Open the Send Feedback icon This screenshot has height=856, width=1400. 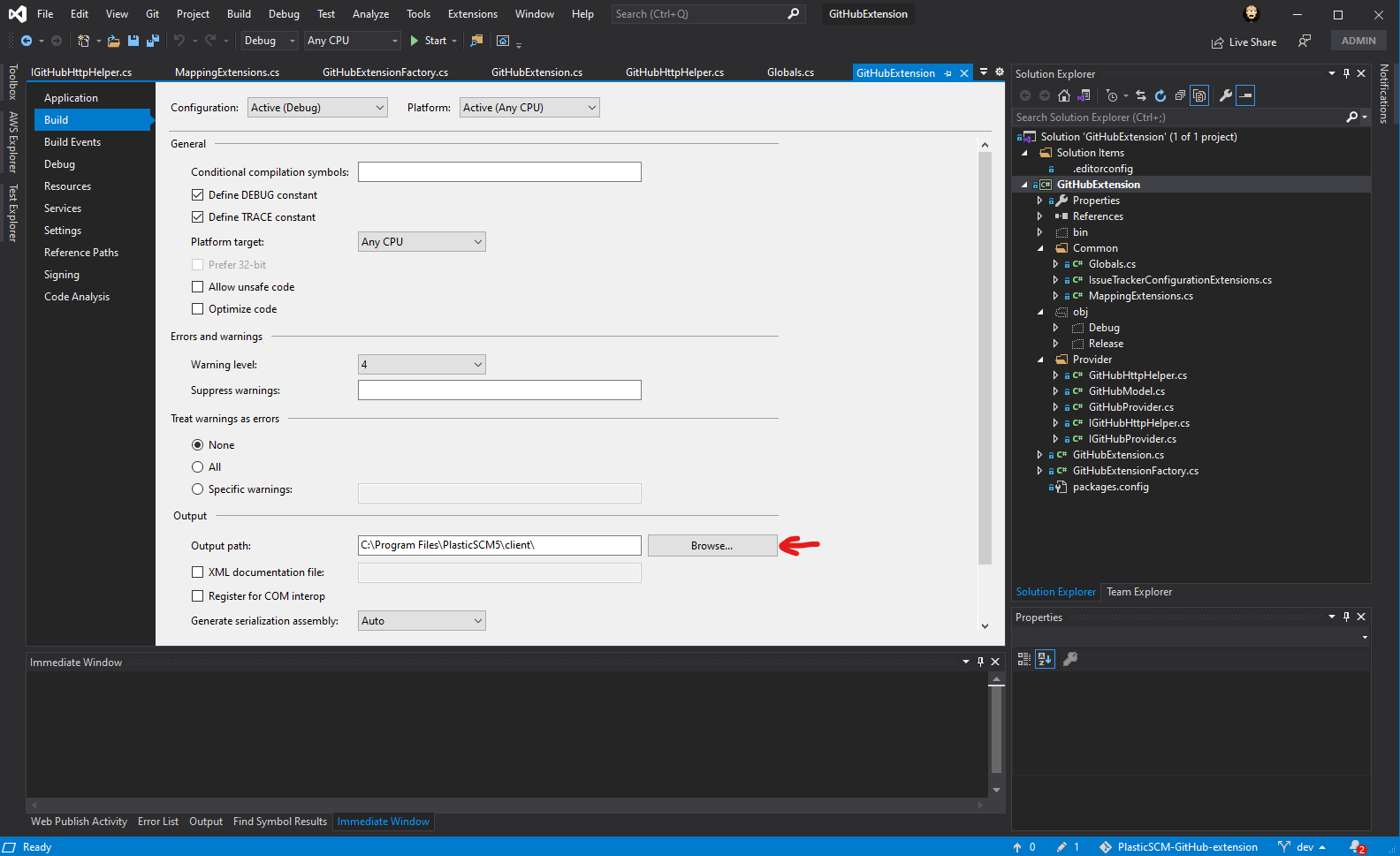point(1305,41)
